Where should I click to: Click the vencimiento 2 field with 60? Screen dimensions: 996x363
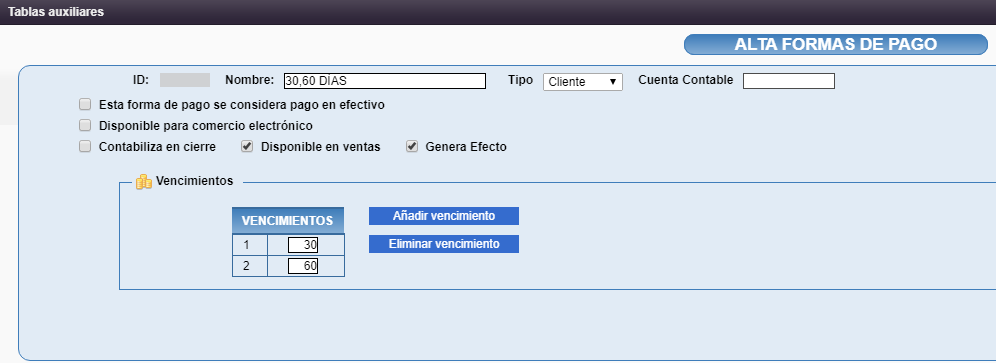[x=303, y=266]
